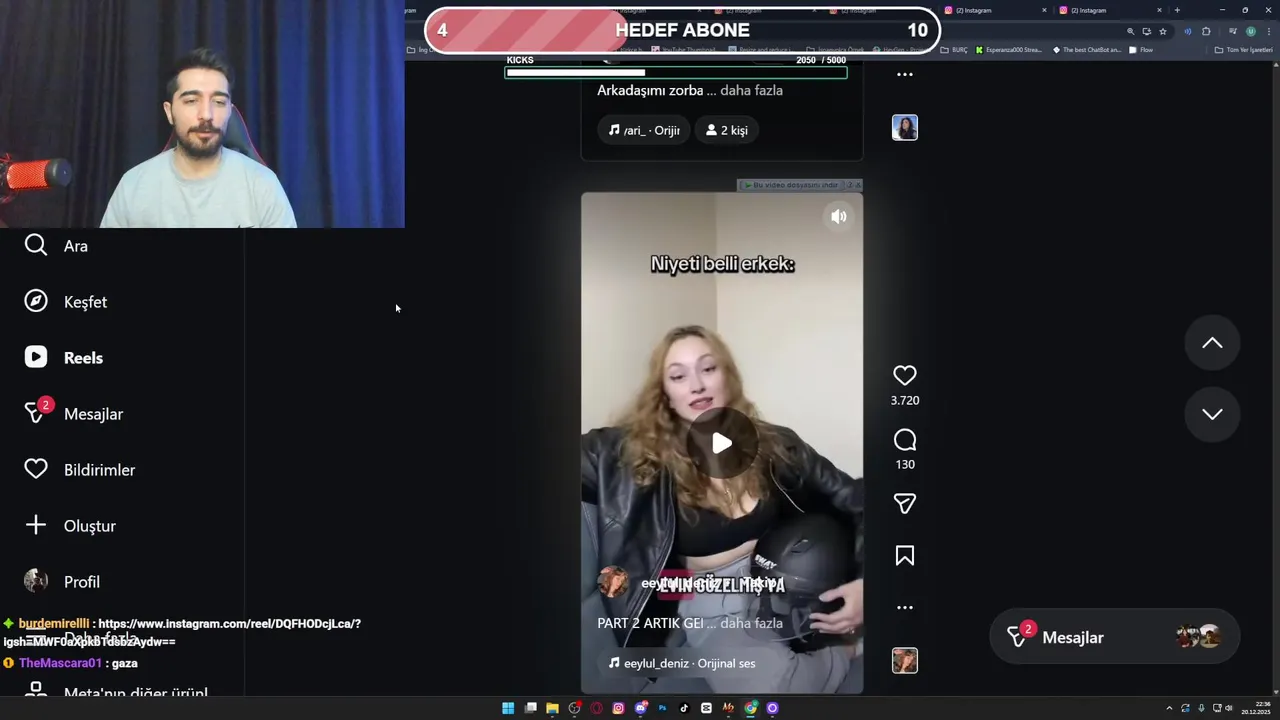Screen dimensions: 1280x720
Task: Open Photoshop from the taskbar
Action: [662, 708]
